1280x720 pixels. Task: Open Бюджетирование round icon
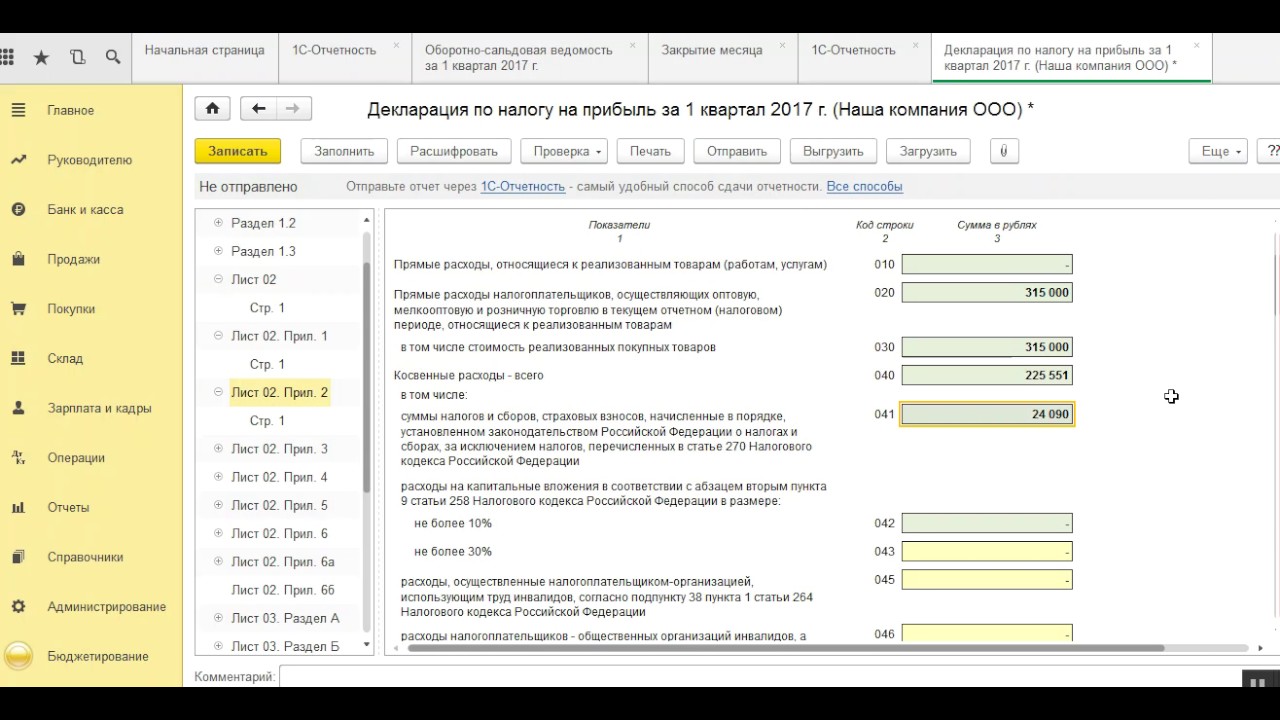point(18,656)
